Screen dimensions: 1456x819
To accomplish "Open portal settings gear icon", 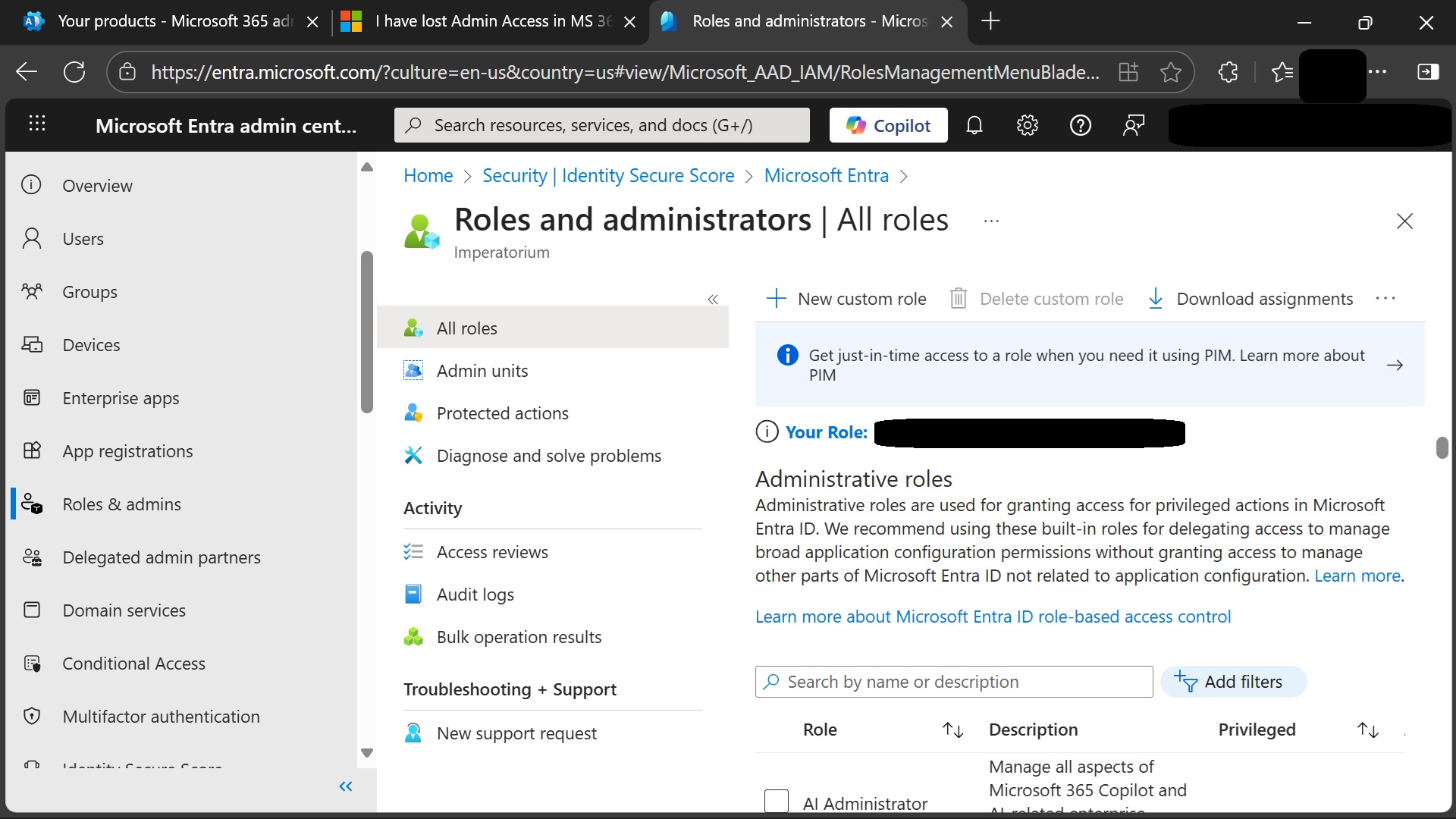I will coord(1027,125).
